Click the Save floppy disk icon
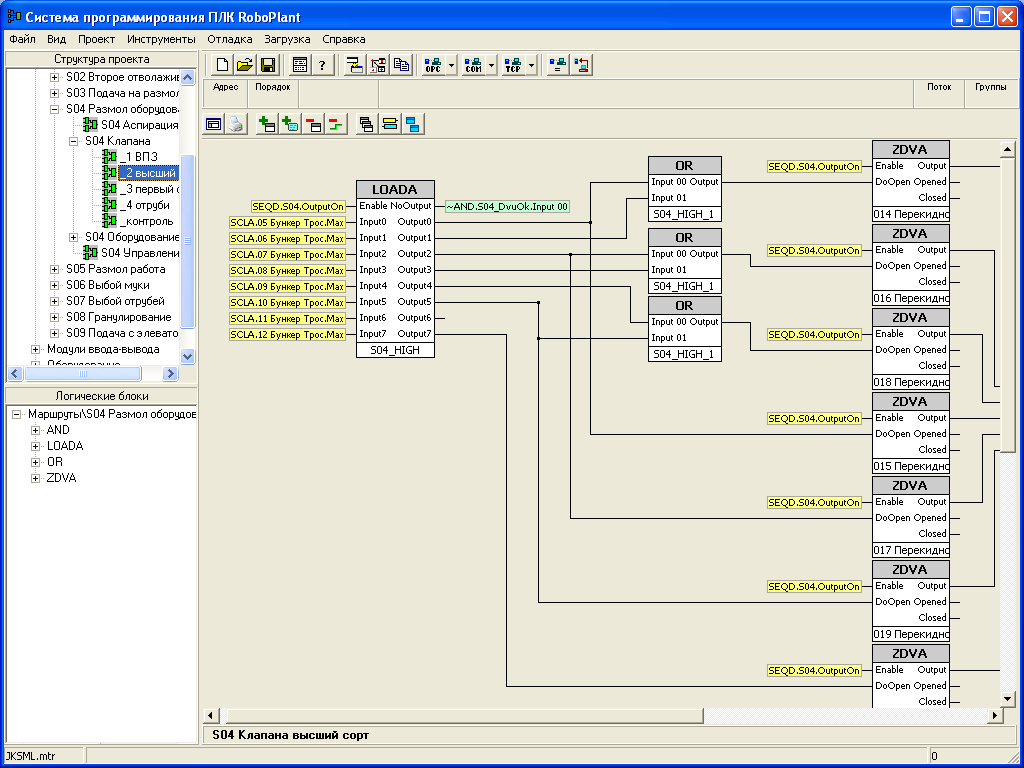Image resolution: width=1024 pixels, height=768 pixels. 268,65
